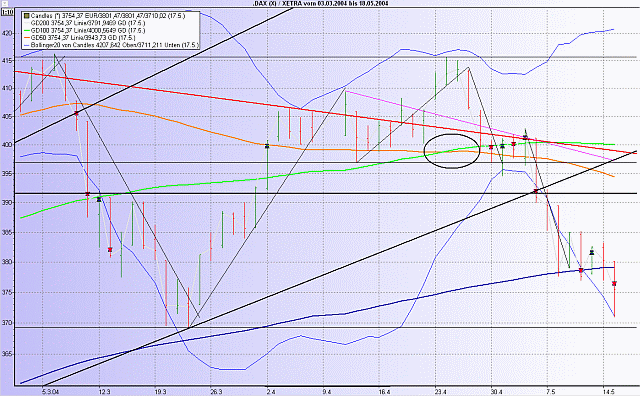Click the red triangle marker at 14.5
This screenshot has height=396, width=640.
pyautogui.click(x=614, y=283)
